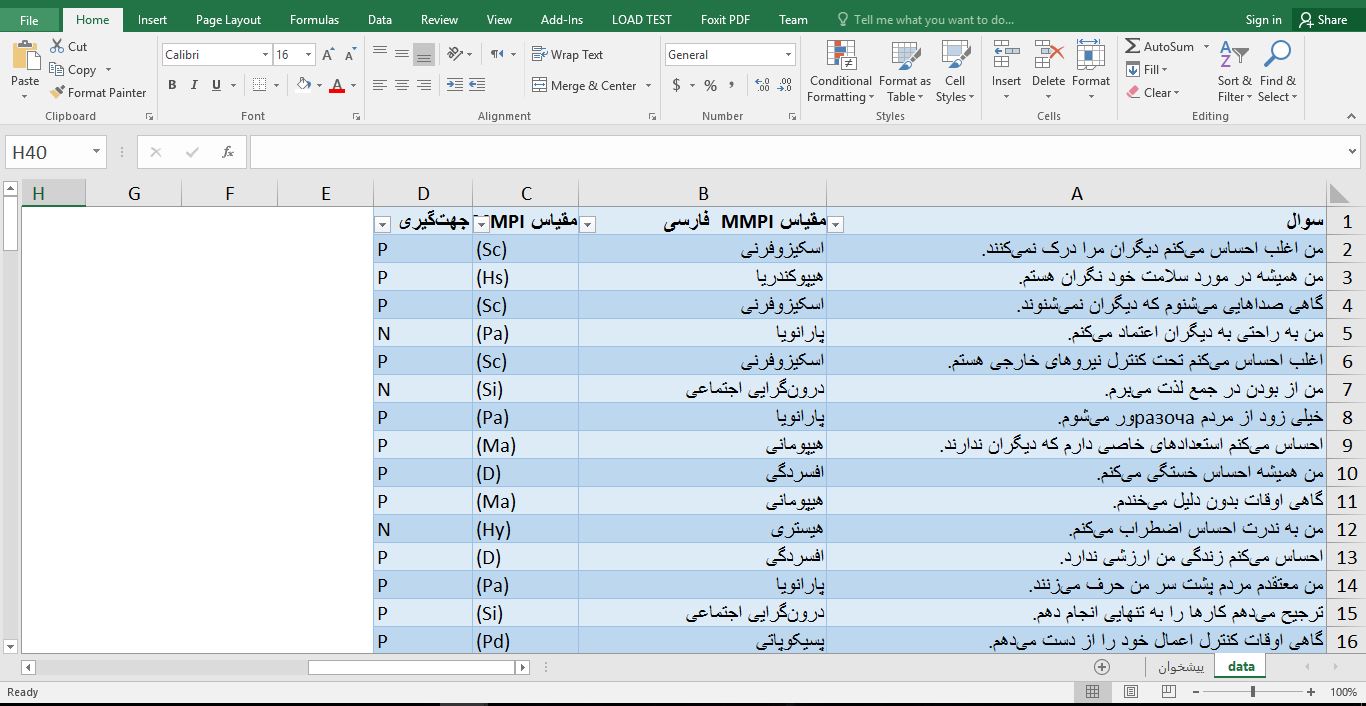
Task: Open Conditional Formatting menu
Action: coord(841,72)
